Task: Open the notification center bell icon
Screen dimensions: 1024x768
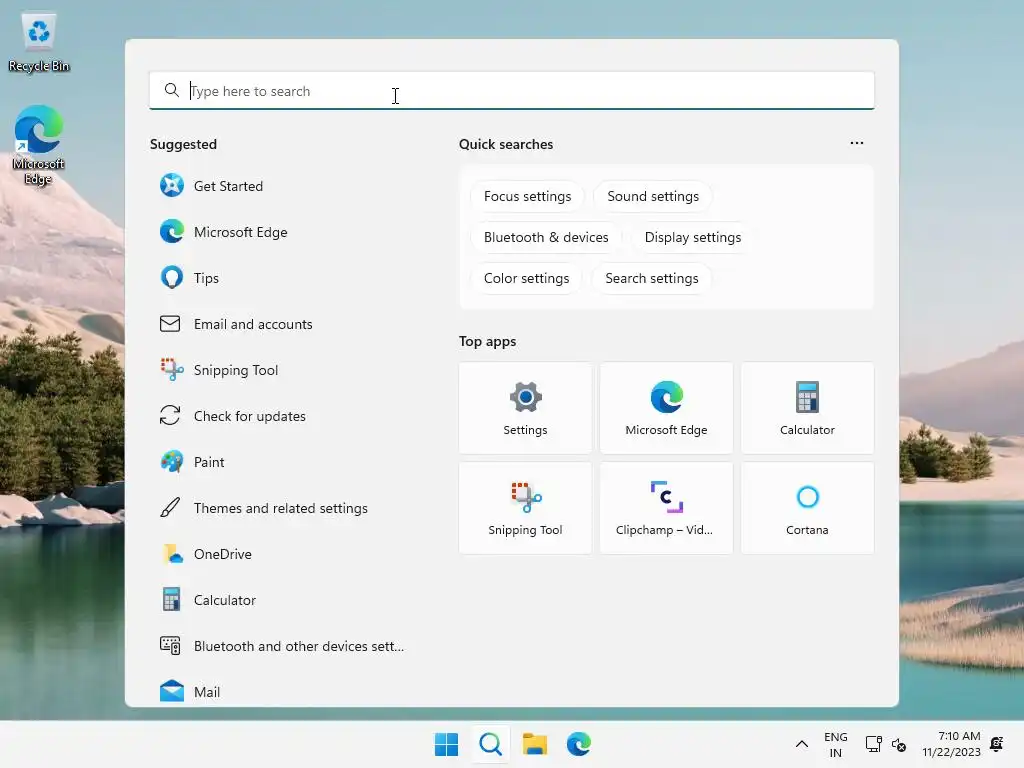Action: pos(997,744)
